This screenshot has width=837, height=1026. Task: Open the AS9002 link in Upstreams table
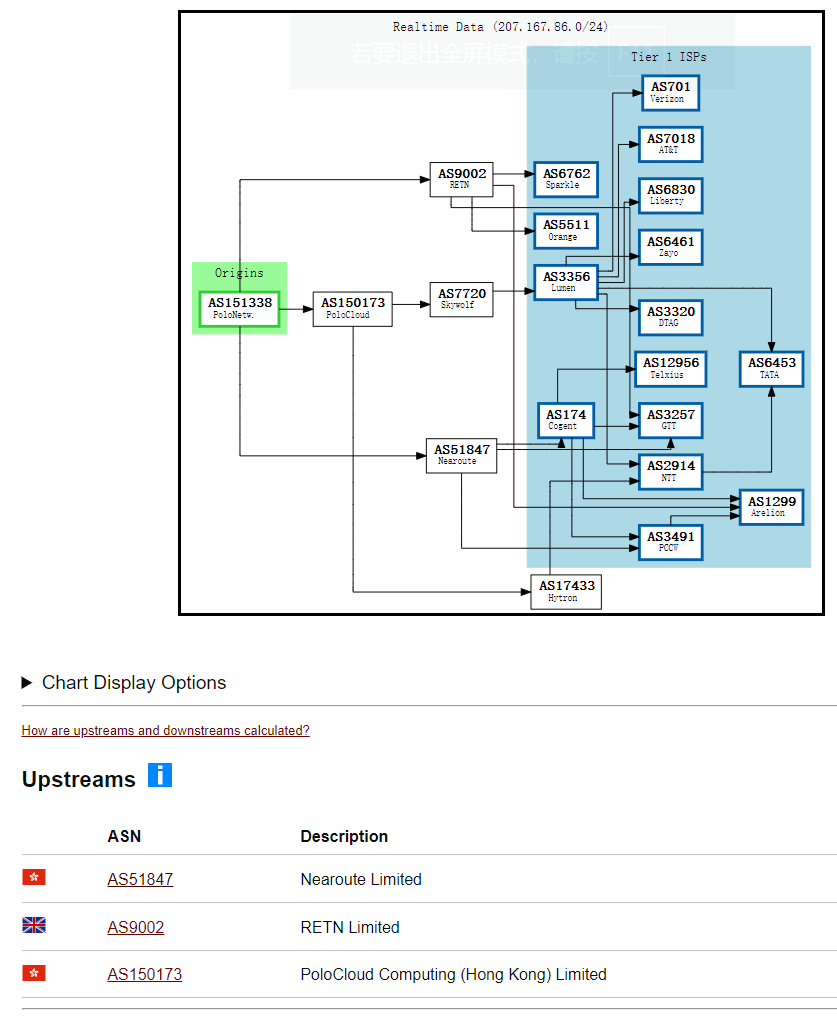135,927
